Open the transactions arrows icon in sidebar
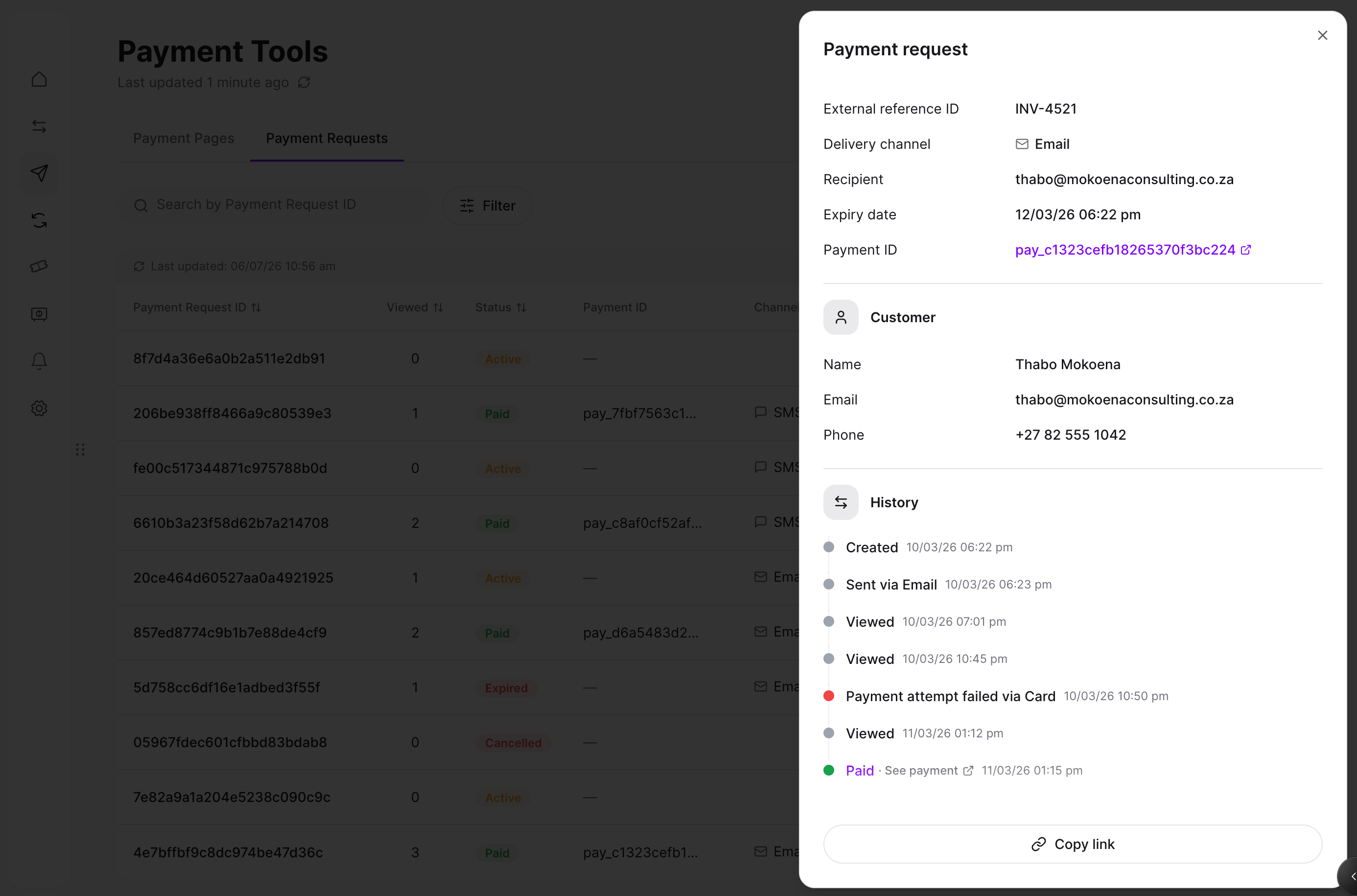The height and width of the screenshot is (896, 1357). coord(39,126)
